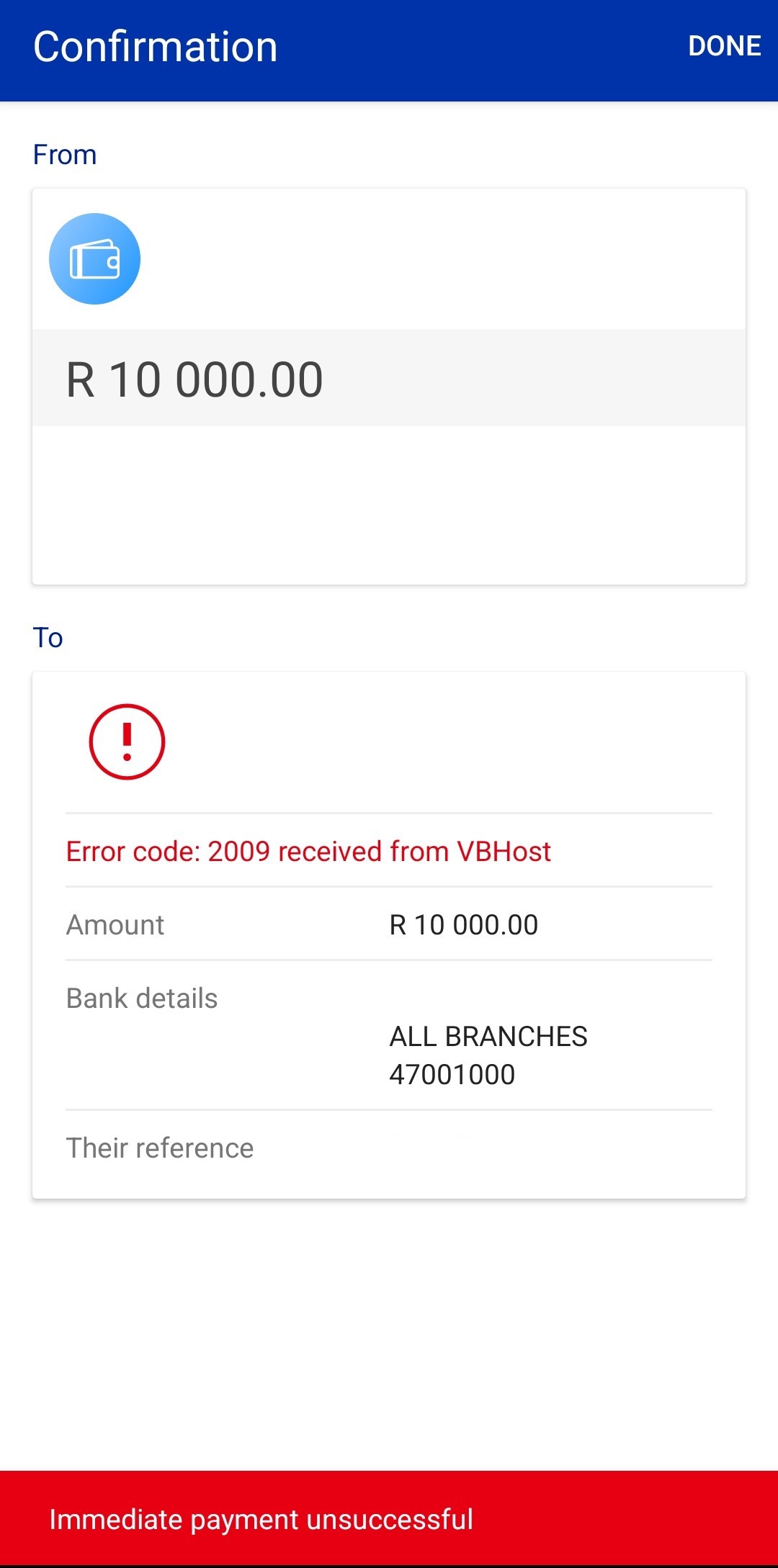Screen dimensions: 778x1568
Task: Click the blue wallet icon
Action: [94, 258]
